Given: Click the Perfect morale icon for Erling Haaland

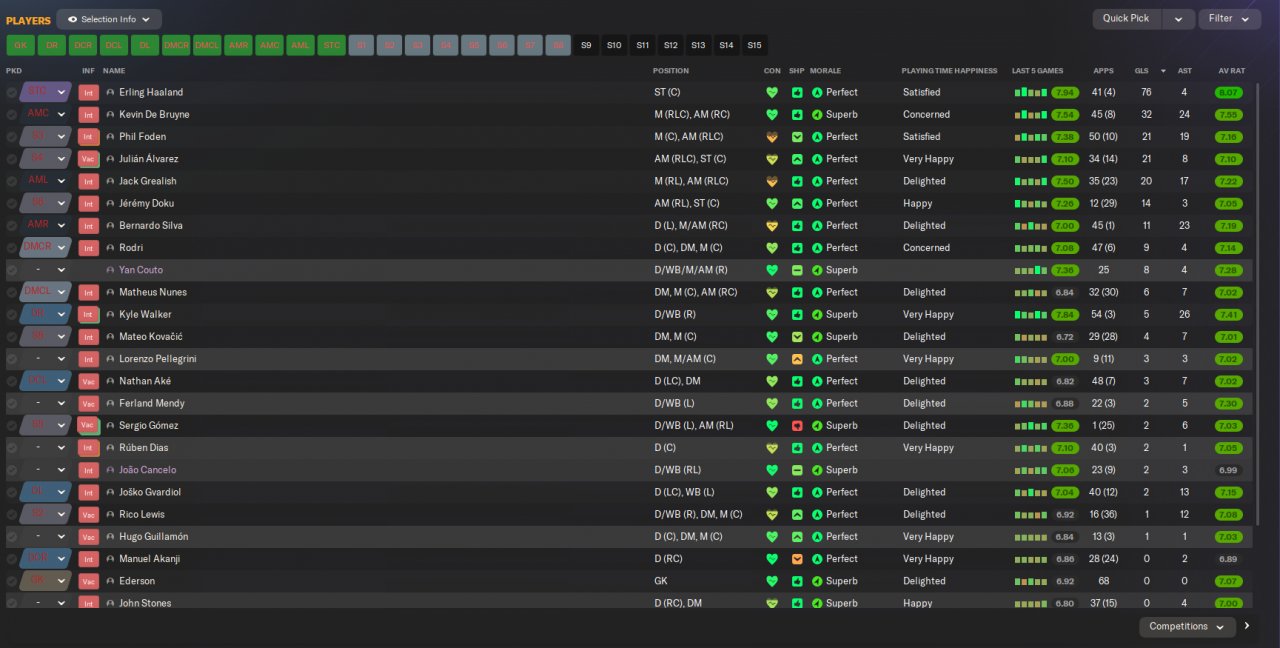Looking at the screenshot, I should [x=817, y=92].
